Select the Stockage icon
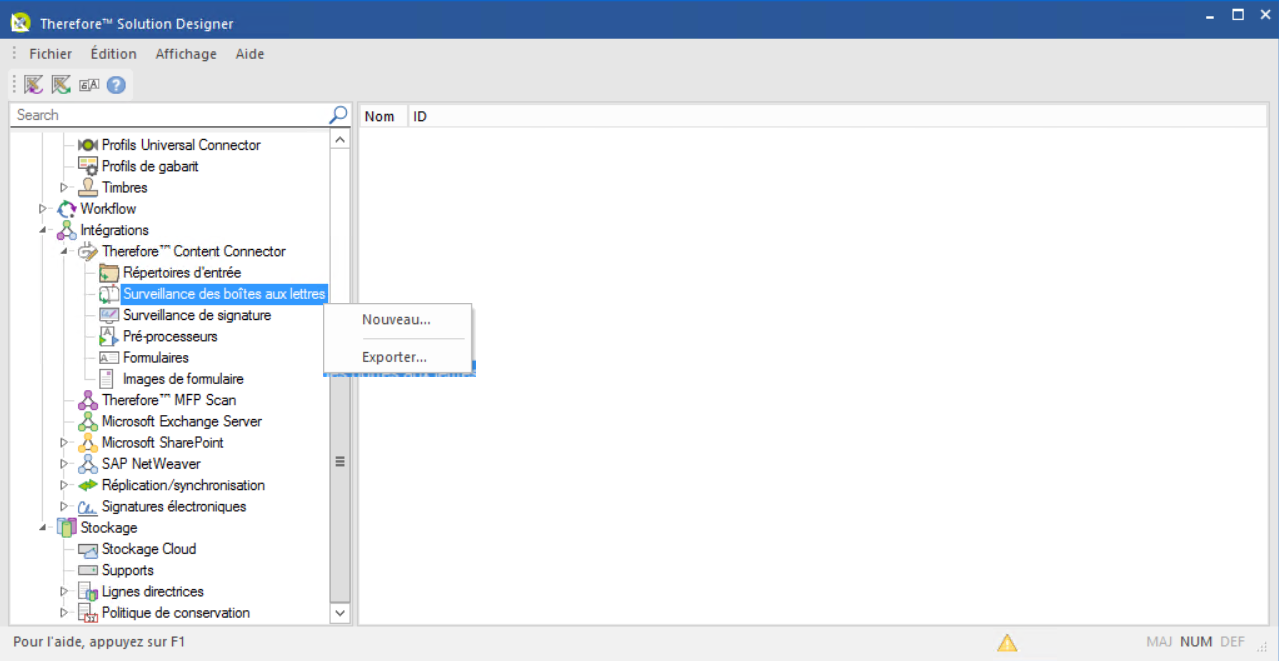The width and height of the screenshot is (1279, 661). click(x=67, y=527)
